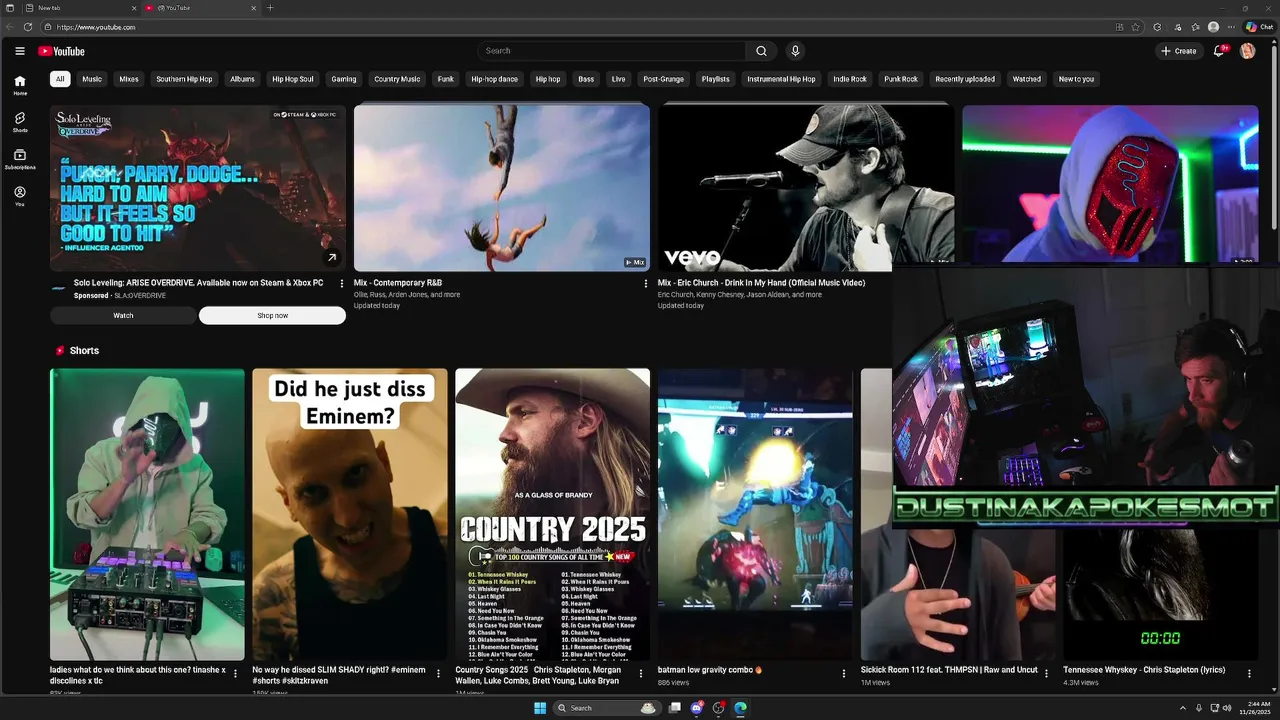Open the You page in sidebar
Viewport: 1280px width, 720px height.
(x=20, y=196)
